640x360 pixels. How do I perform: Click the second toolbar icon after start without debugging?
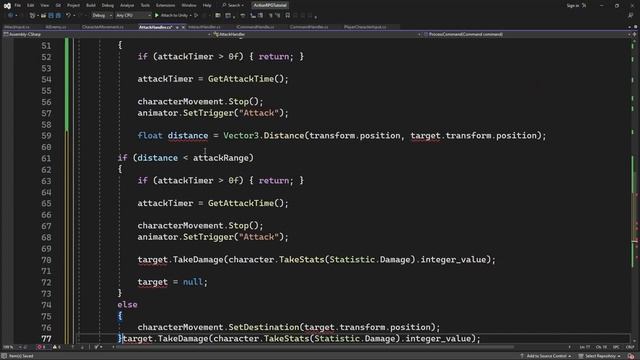point(228,16)
